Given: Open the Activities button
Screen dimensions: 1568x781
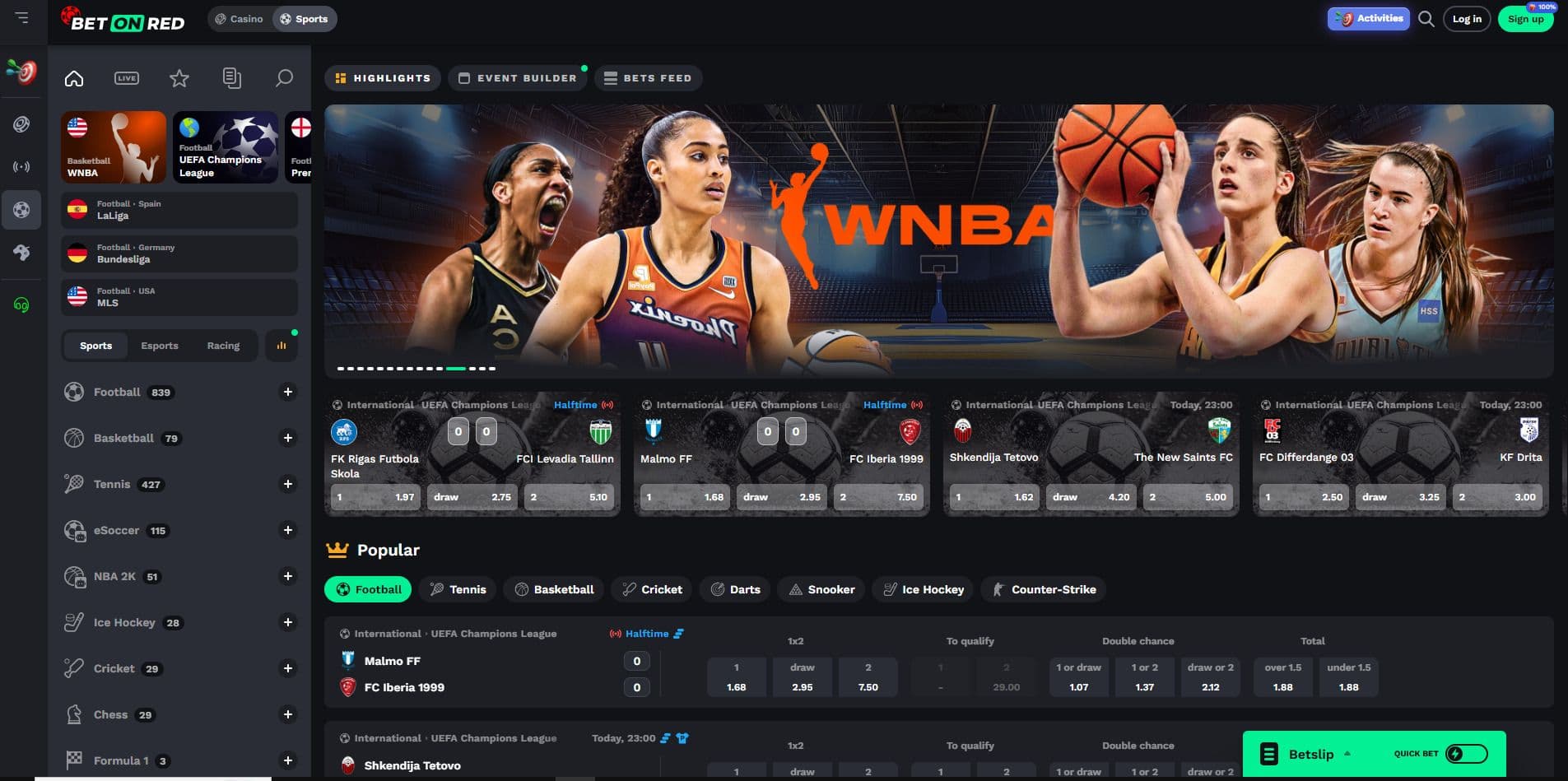Looking at the screenshot, I should click(1368, 19).
